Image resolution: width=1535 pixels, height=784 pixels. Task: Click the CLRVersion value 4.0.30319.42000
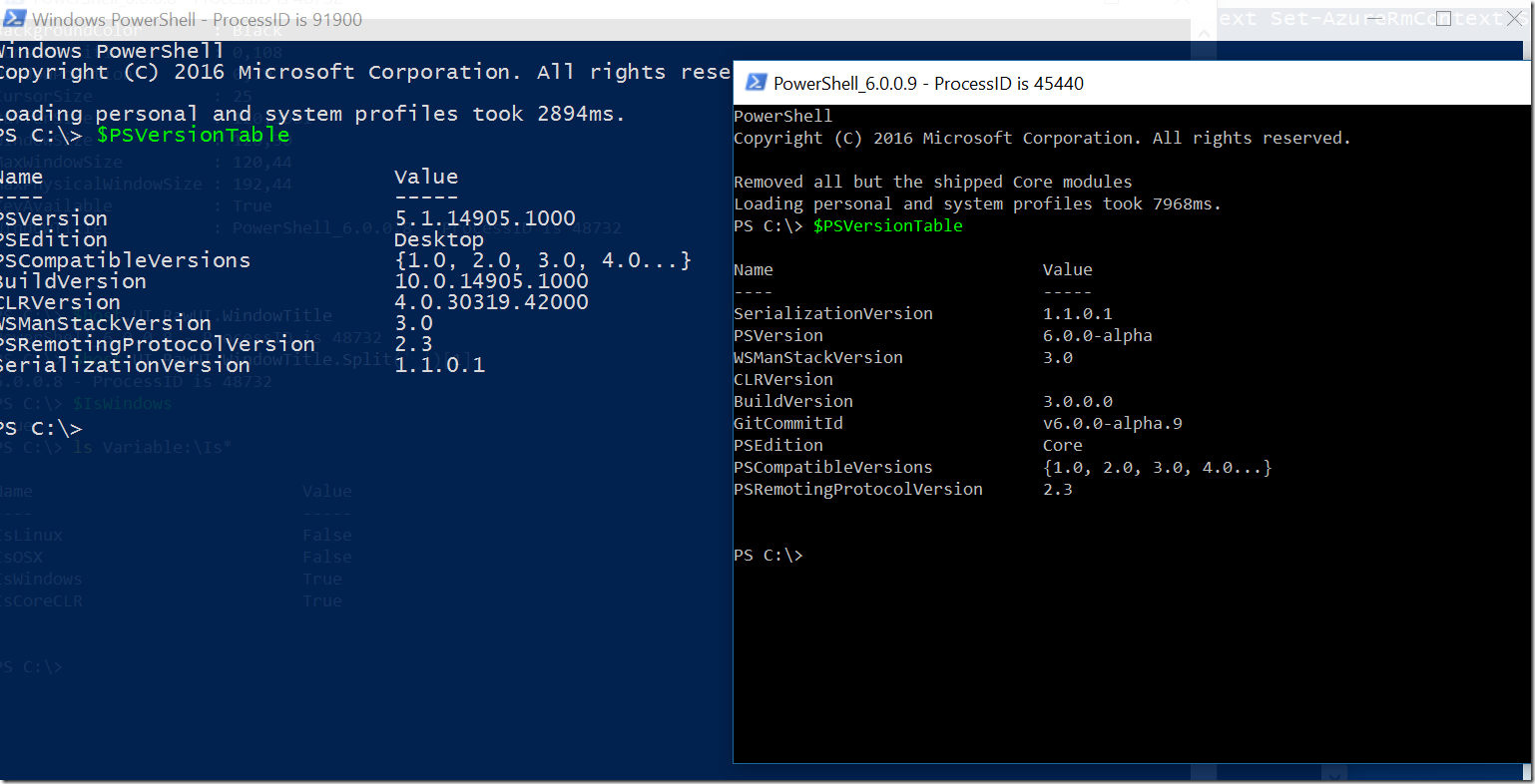(491, 302)
